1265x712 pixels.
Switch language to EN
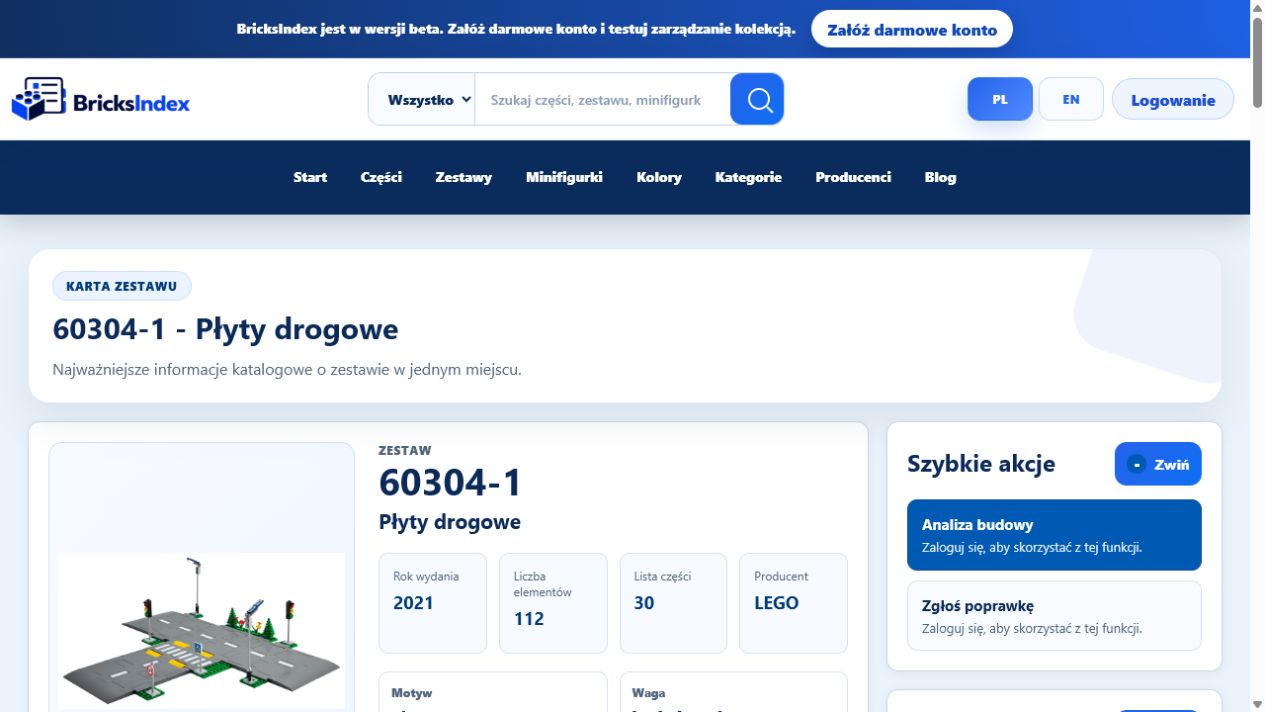(1071, 99)
